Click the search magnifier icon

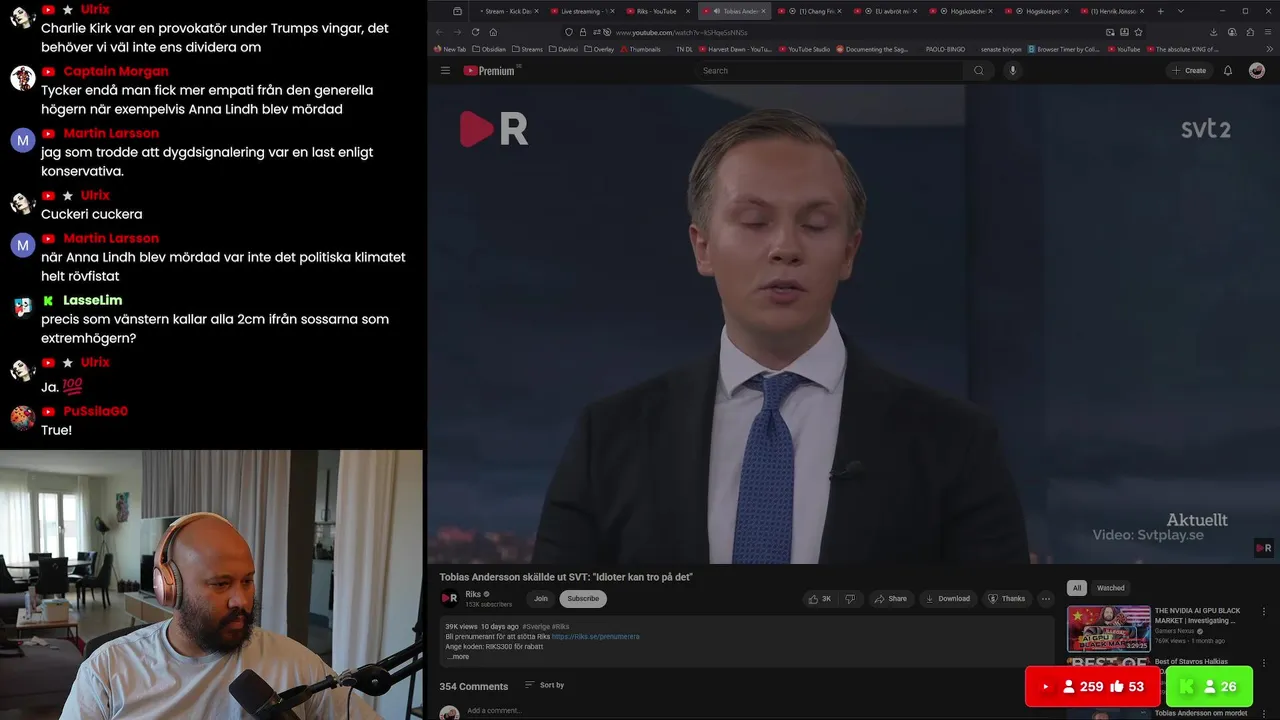(x=979, y=70)
